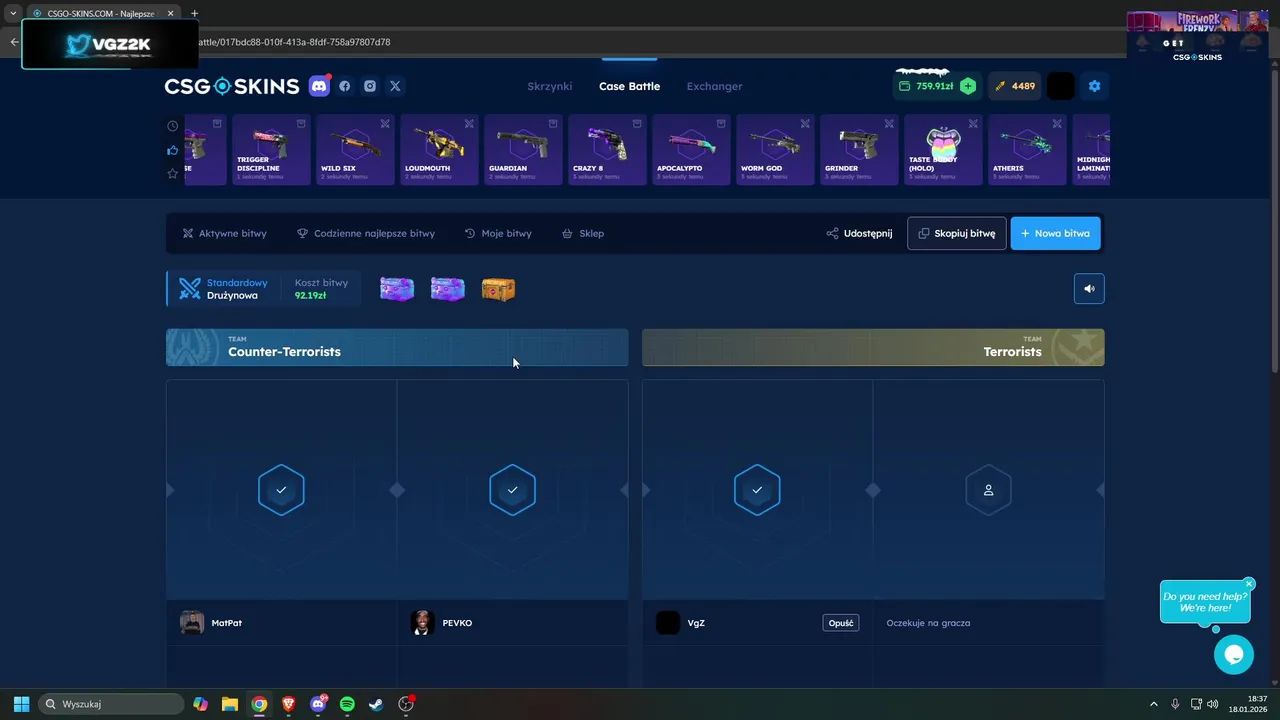
Task: Select the Guardian drop card
Action: click(523, 150)
